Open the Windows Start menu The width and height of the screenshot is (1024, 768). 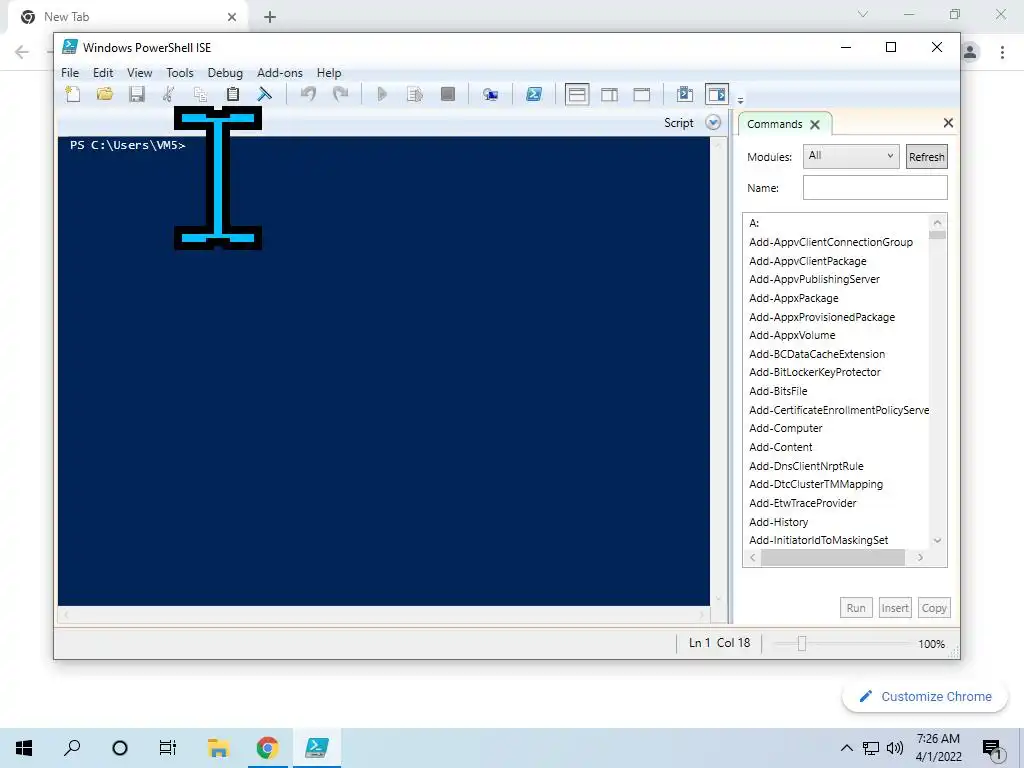pos(24,748)
